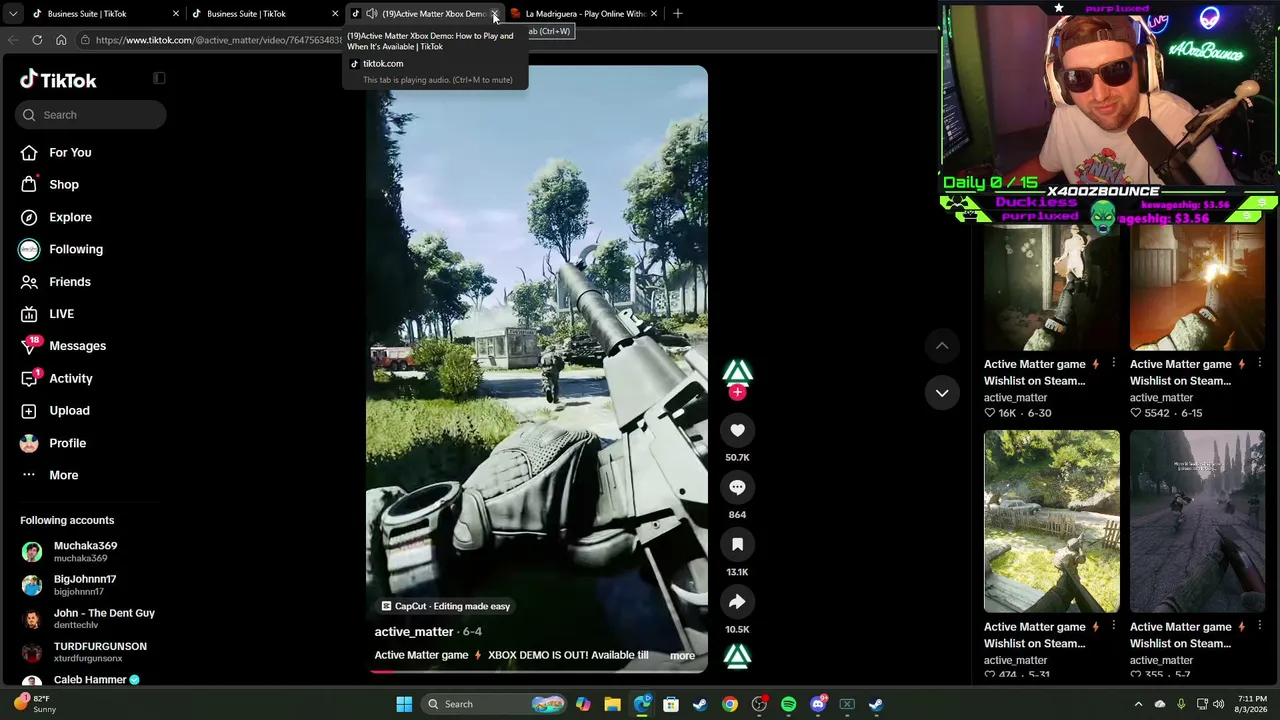Open Discord from the taskbar

(818, 704)
